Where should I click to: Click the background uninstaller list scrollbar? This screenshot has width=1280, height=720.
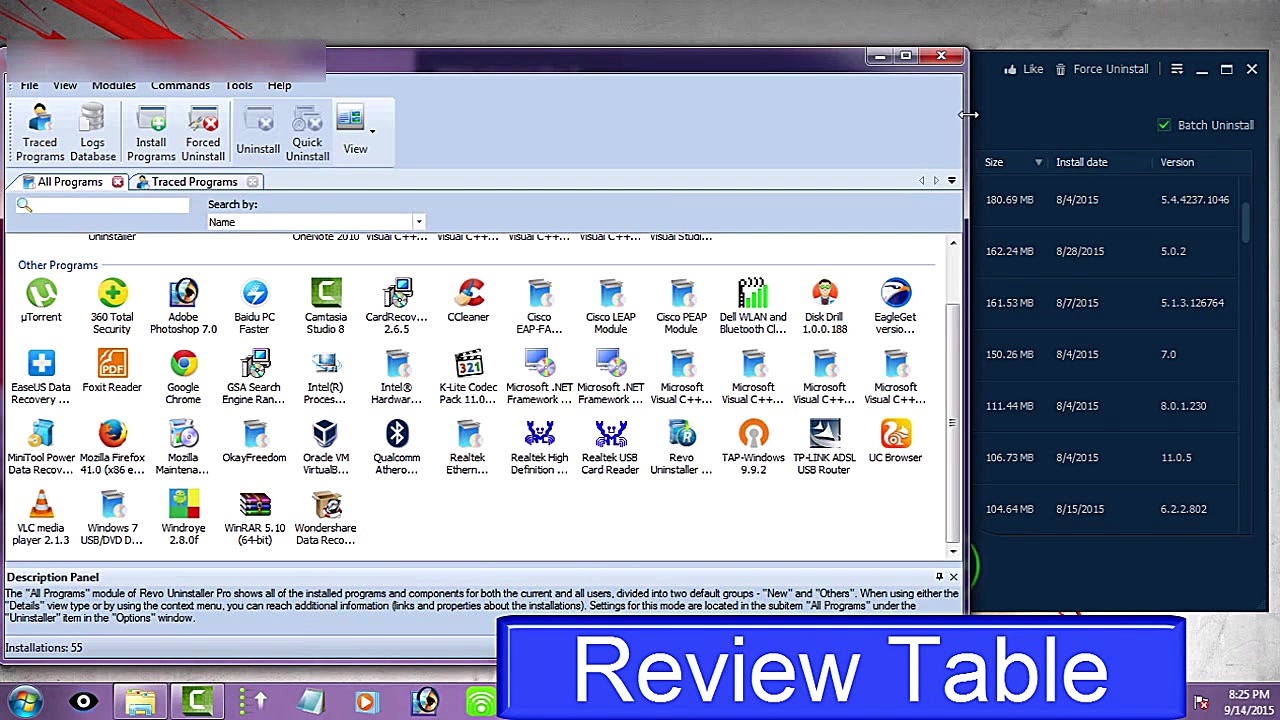[x=1246, y=222]
